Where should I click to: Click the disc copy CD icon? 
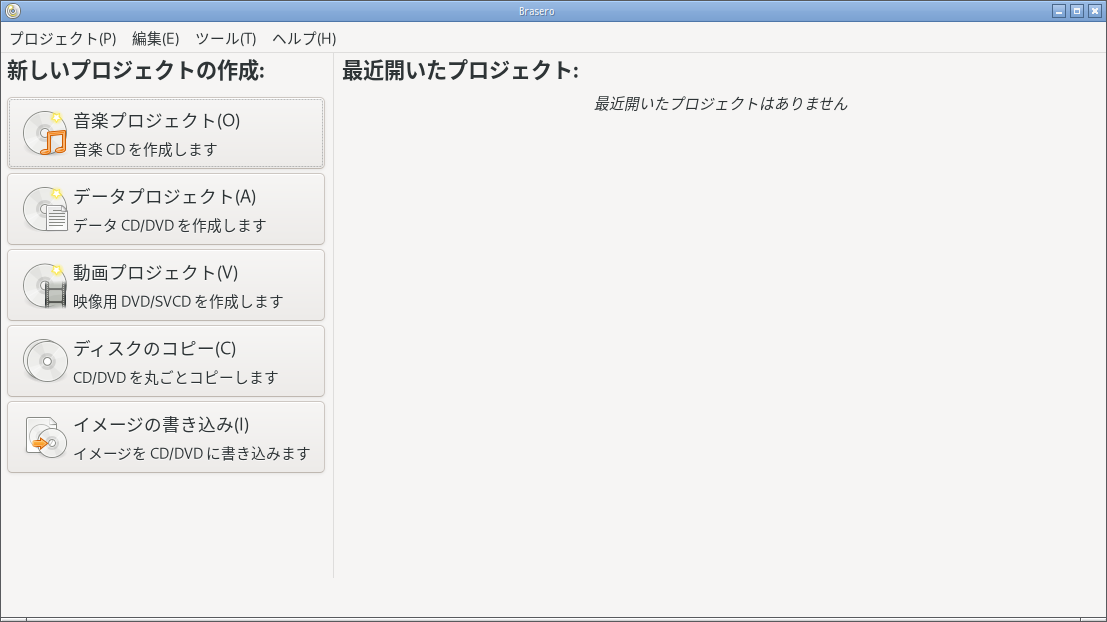coord(45,361)
